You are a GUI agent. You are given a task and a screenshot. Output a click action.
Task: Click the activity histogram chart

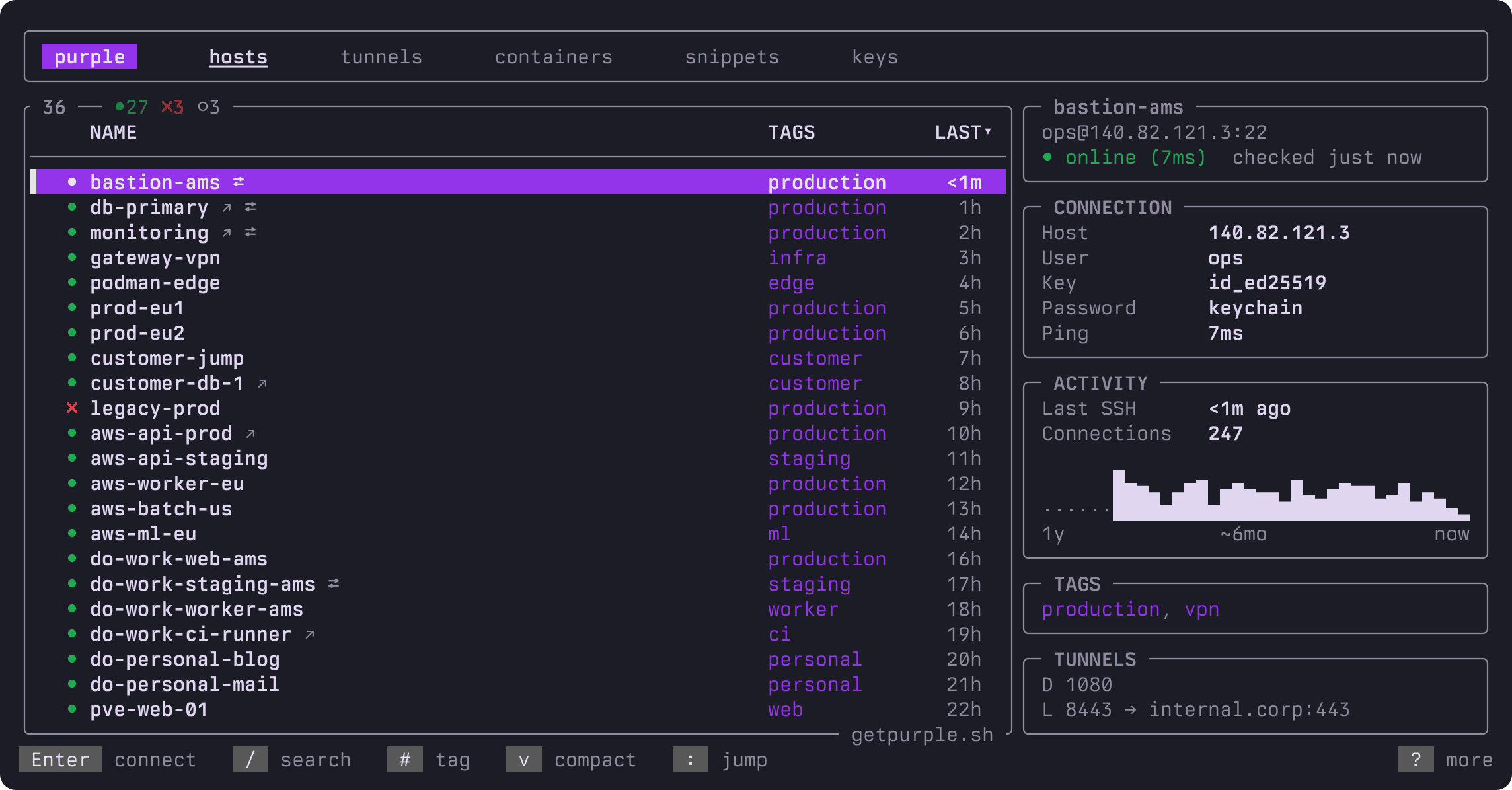point(1256,495)
